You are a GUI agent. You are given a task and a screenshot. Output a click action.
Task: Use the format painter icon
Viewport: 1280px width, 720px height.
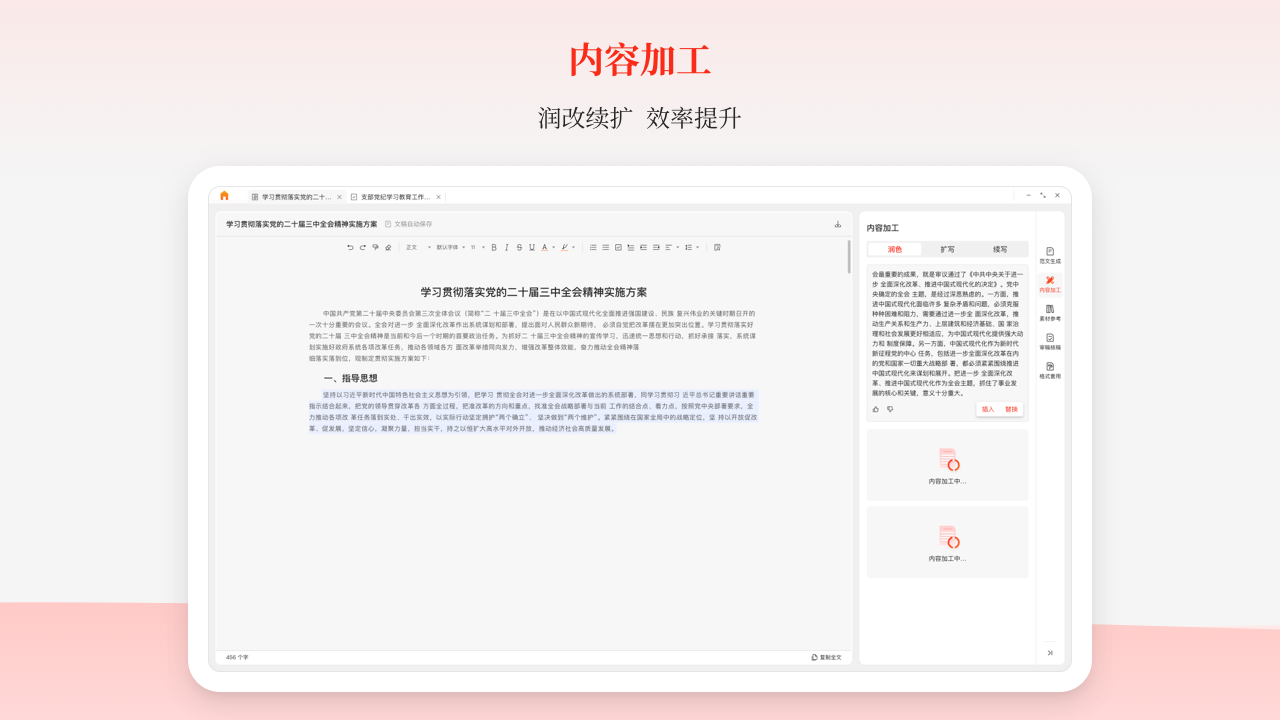[x=374, y=247]
